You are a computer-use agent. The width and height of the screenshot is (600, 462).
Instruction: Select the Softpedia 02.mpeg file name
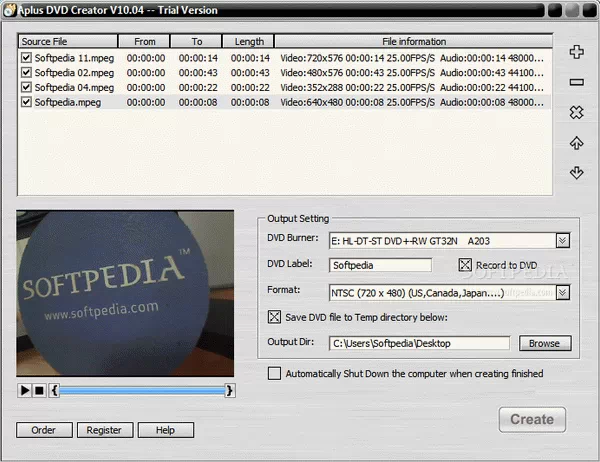coord(74,72)
